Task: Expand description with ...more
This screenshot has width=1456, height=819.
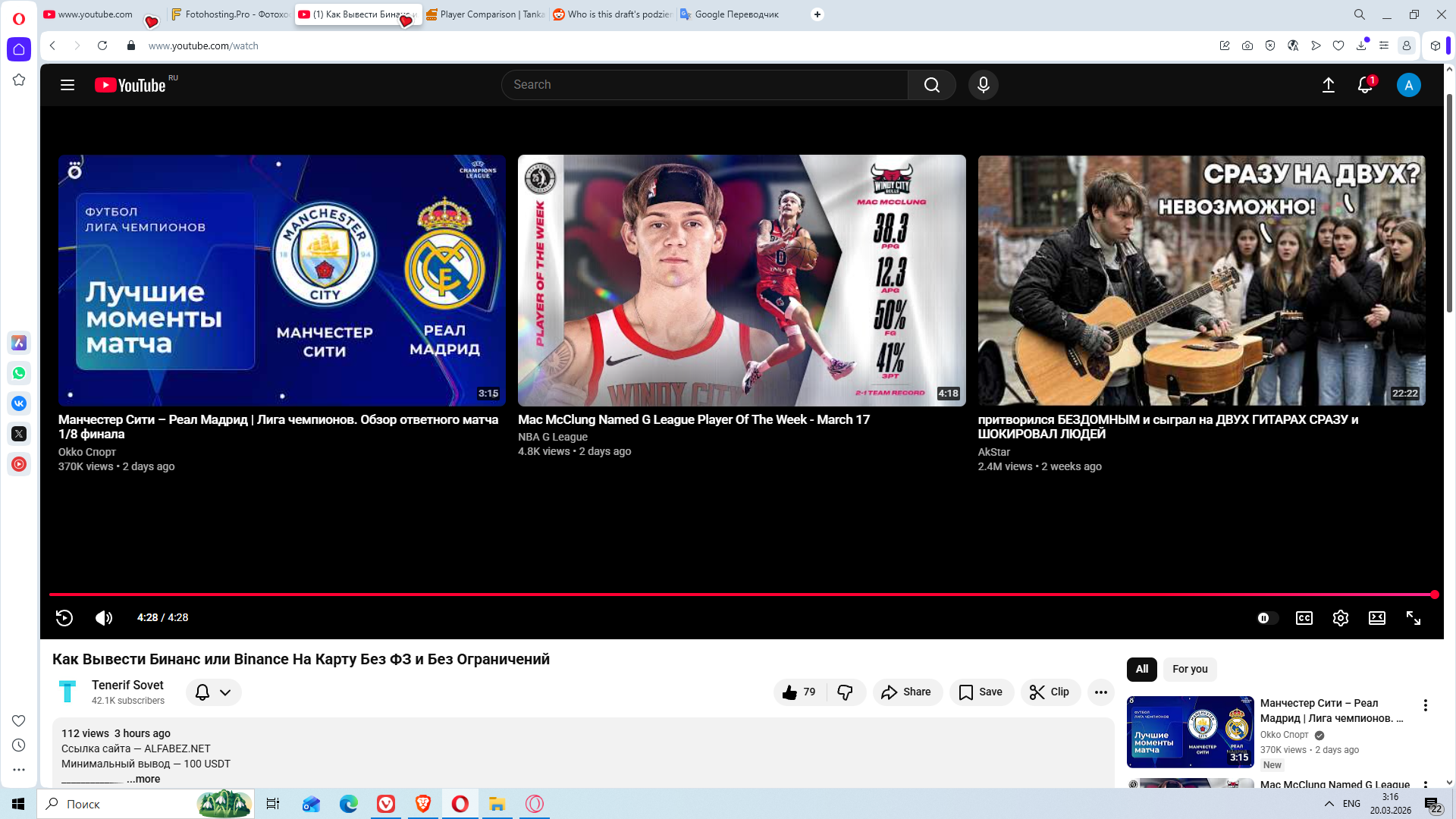Action: tap(143, 779)
